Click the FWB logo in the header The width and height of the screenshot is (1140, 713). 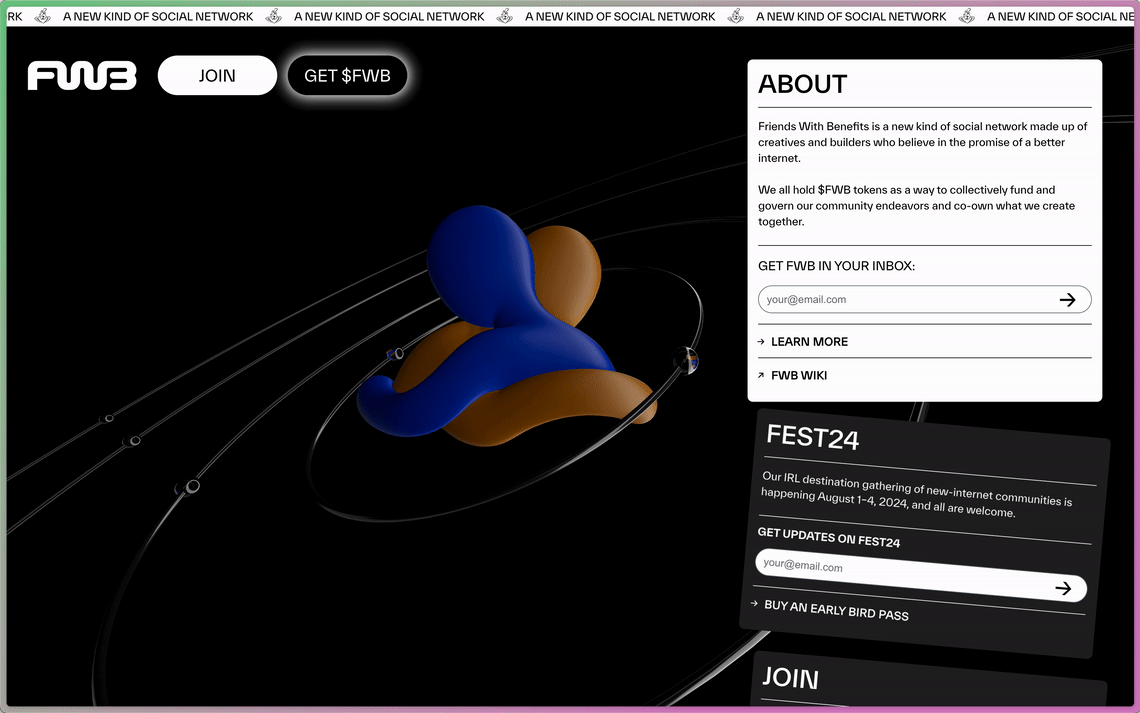click(82, 76)
